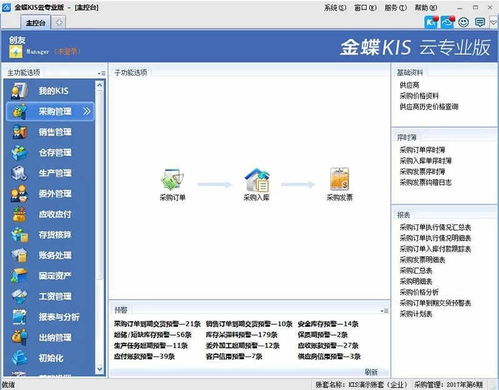Click alert 安全库存预警—14条
499x390 pixels.
tap(328, 324)
